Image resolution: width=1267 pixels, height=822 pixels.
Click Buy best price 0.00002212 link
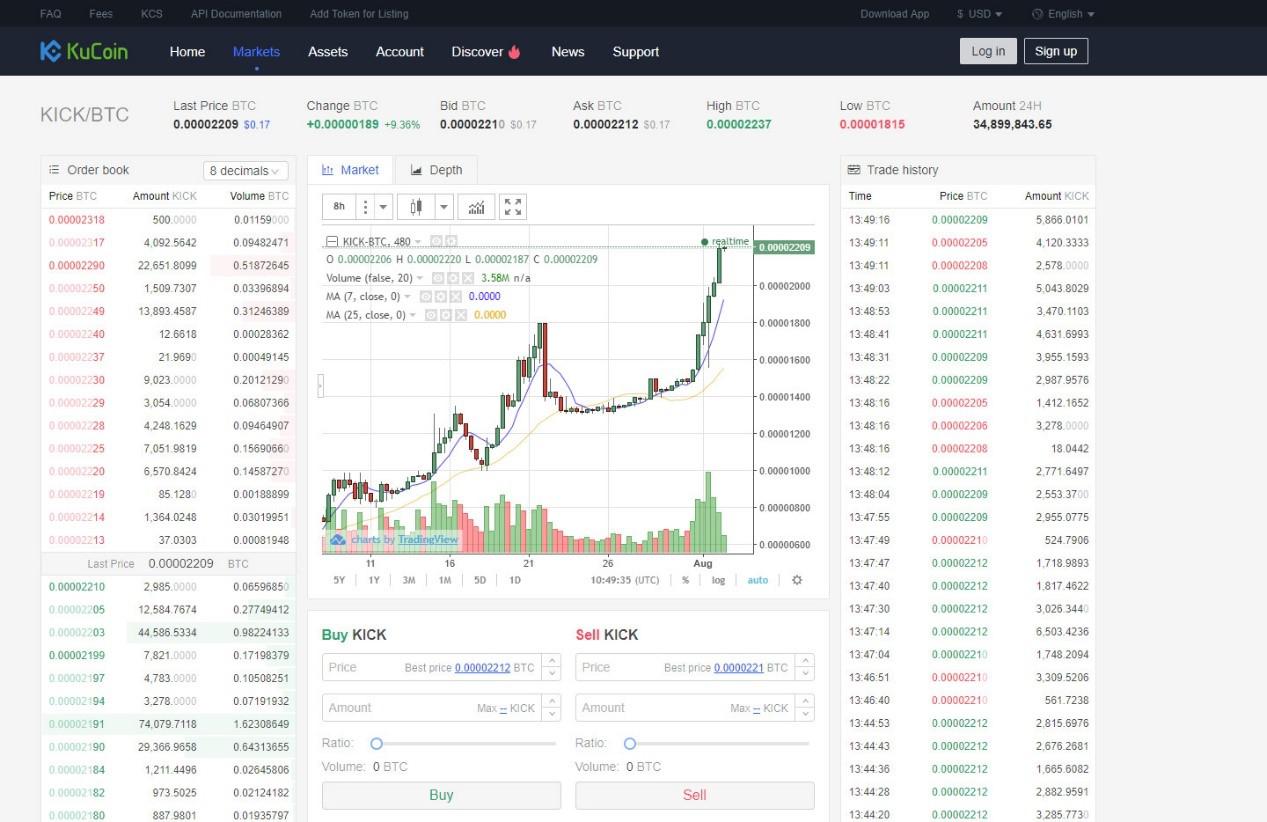point(483,667)
